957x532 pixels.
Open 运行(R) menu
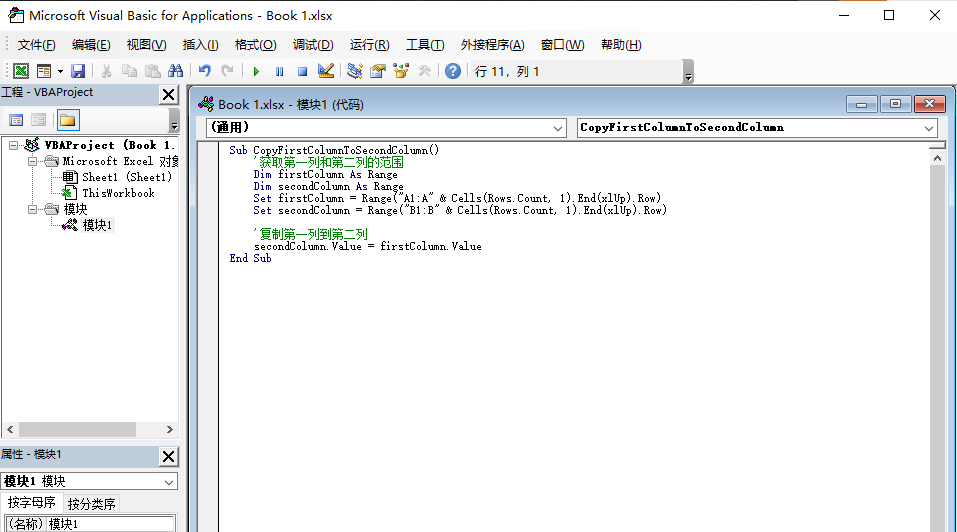point(369,45)
